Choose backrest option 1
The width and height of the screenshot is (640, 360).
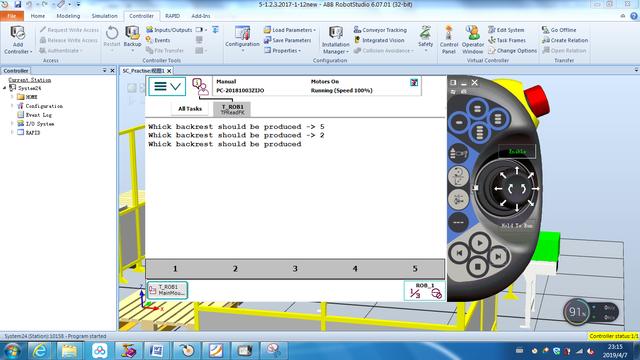click(175, 269)
